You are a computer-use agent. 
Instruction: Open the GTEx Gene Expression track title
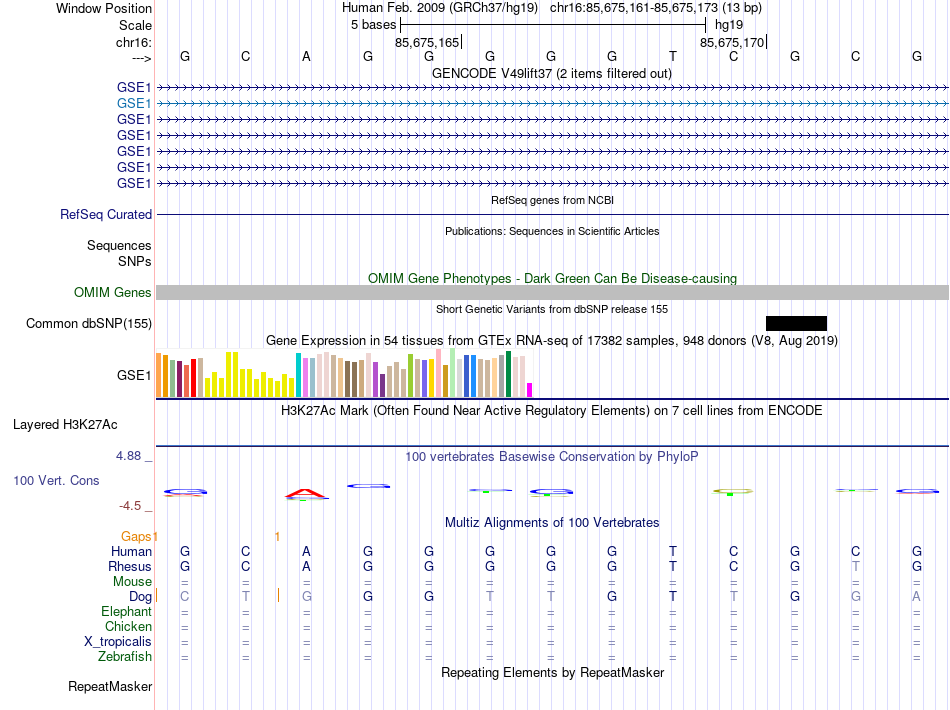[x=552, y=340]
